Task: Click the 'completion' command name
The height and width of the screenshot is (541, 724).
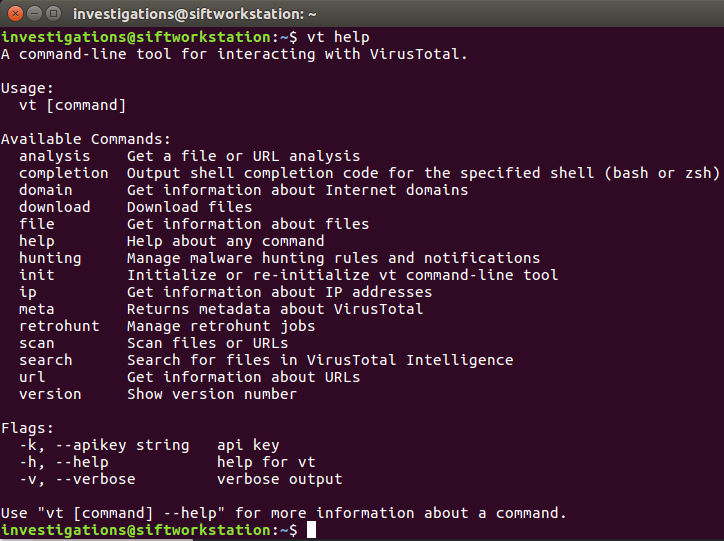Action: (63, 173)
